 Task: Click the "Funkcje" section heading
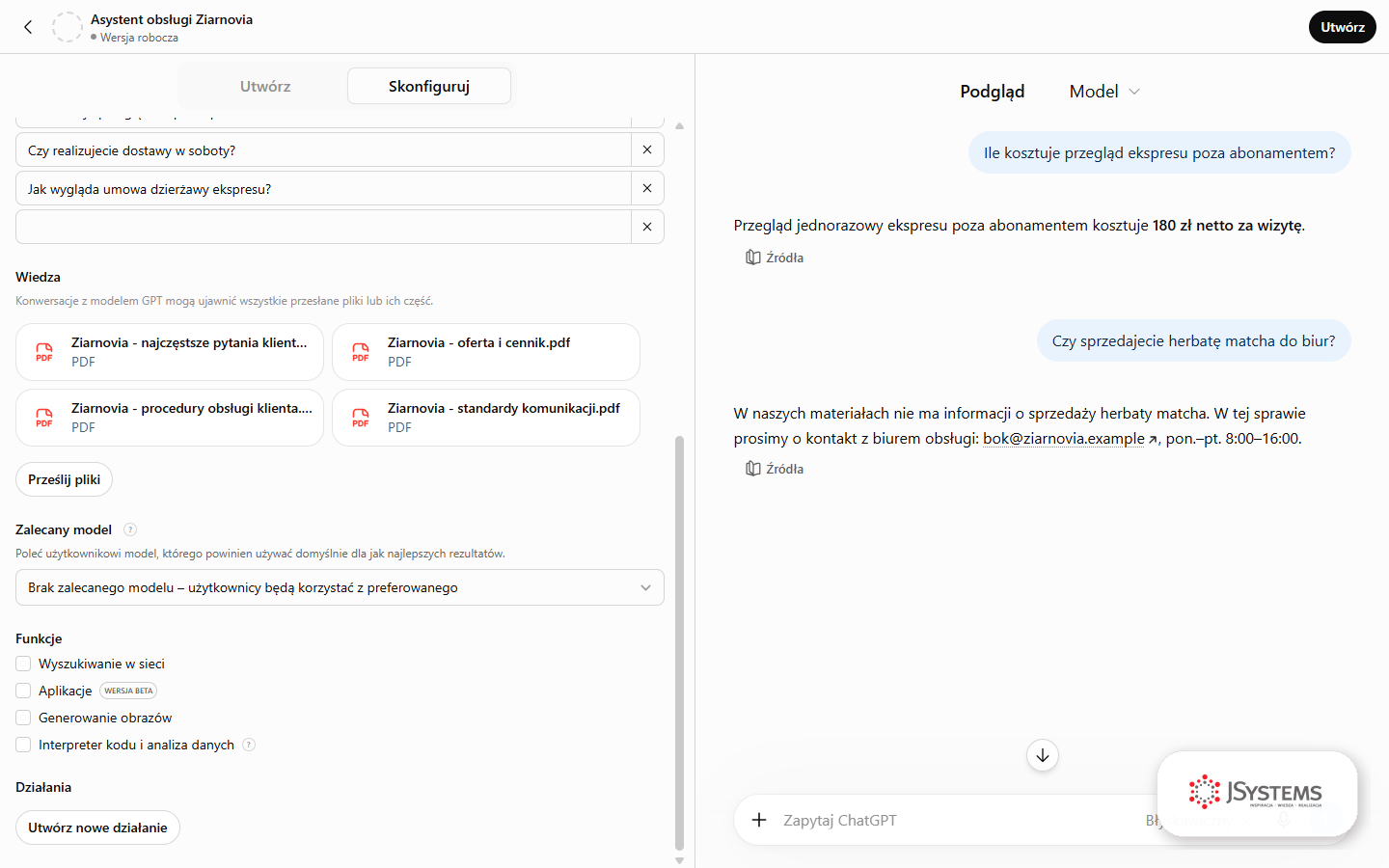(39, 638)
